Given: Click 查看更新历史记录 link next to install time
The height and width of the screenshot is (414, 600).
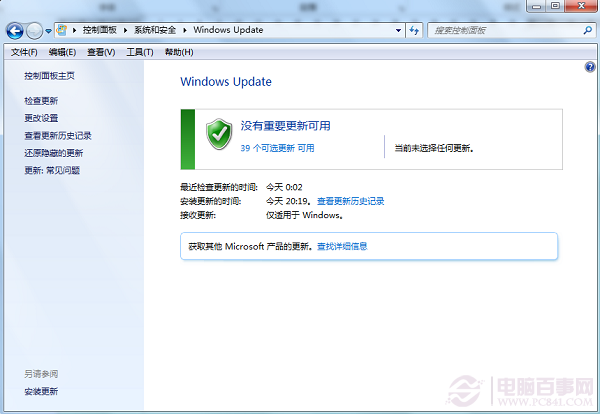Looking at the screenshot, I should point(351,201).
